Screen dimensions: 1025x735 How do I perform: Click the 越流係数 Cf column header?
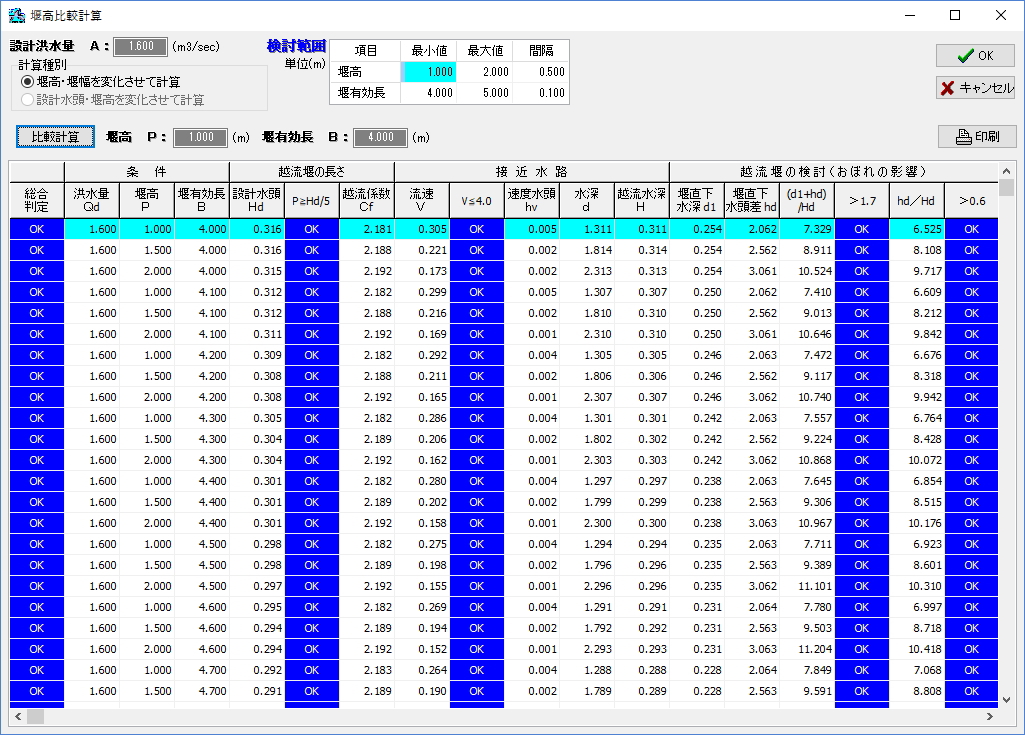click(366, 200)
